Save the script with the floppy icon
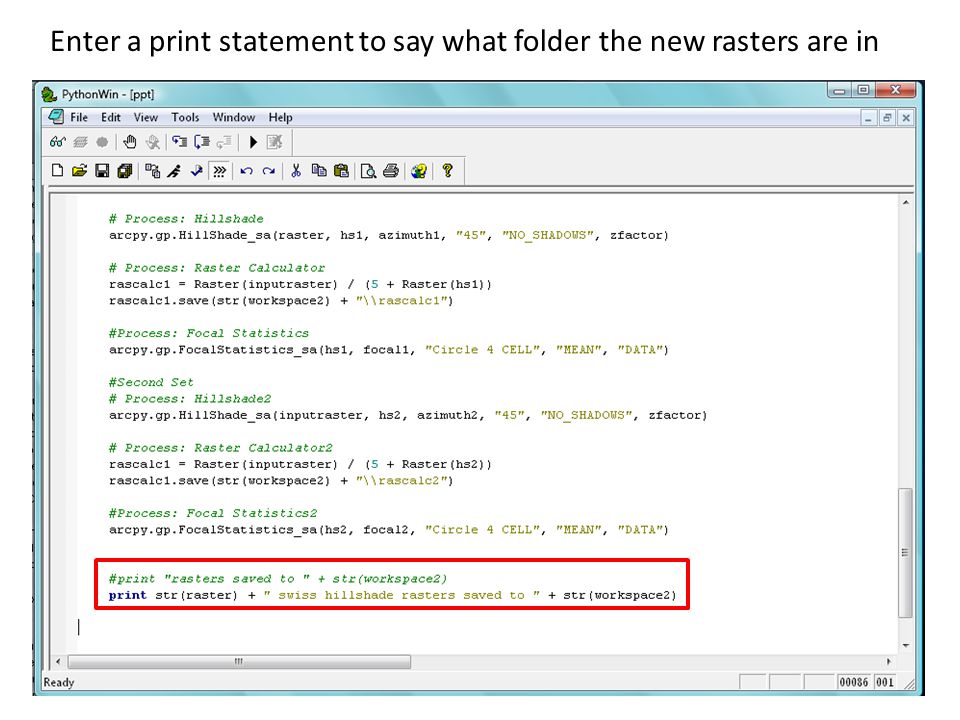This screenshot has height=720, width=960. (x=102, y=171)
